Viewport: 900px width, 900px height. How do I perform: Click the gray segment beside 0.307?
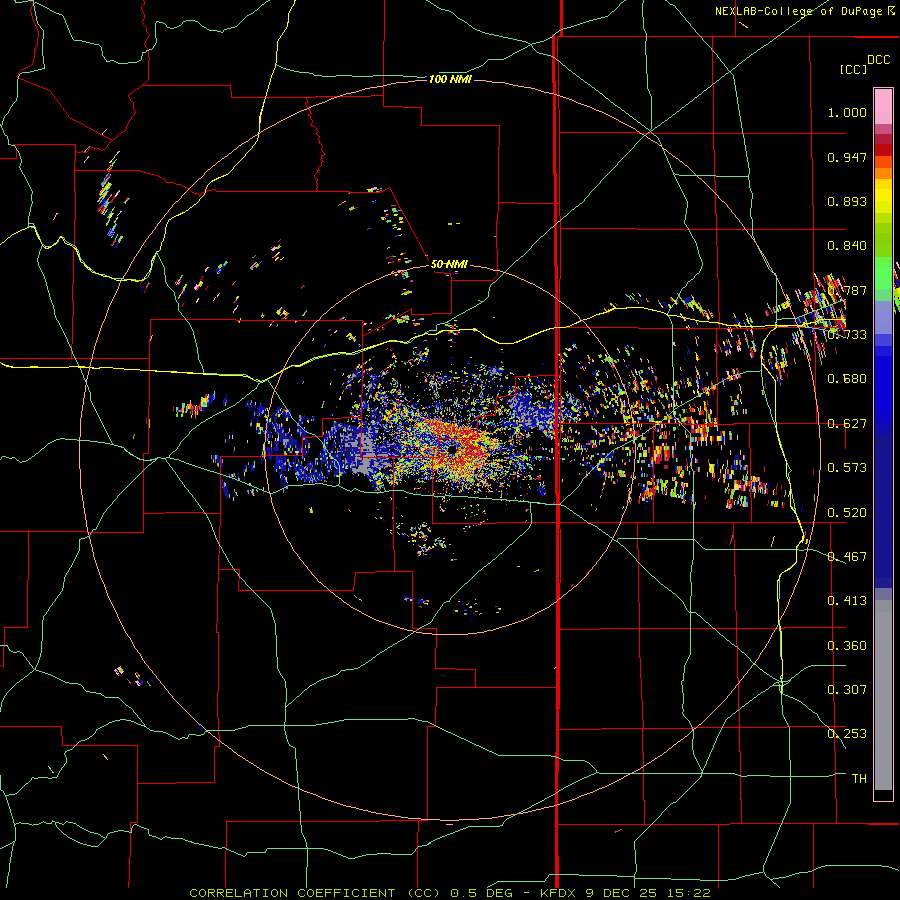[x=883, y=695]
